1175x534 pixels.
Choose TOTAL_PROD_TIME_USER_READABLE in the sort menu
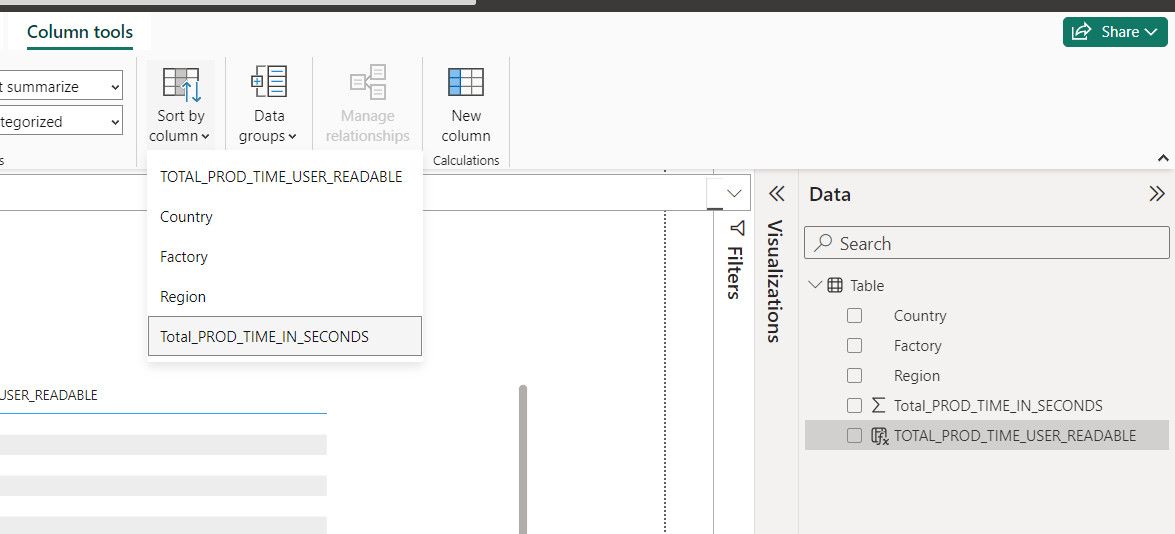[285, 177]
